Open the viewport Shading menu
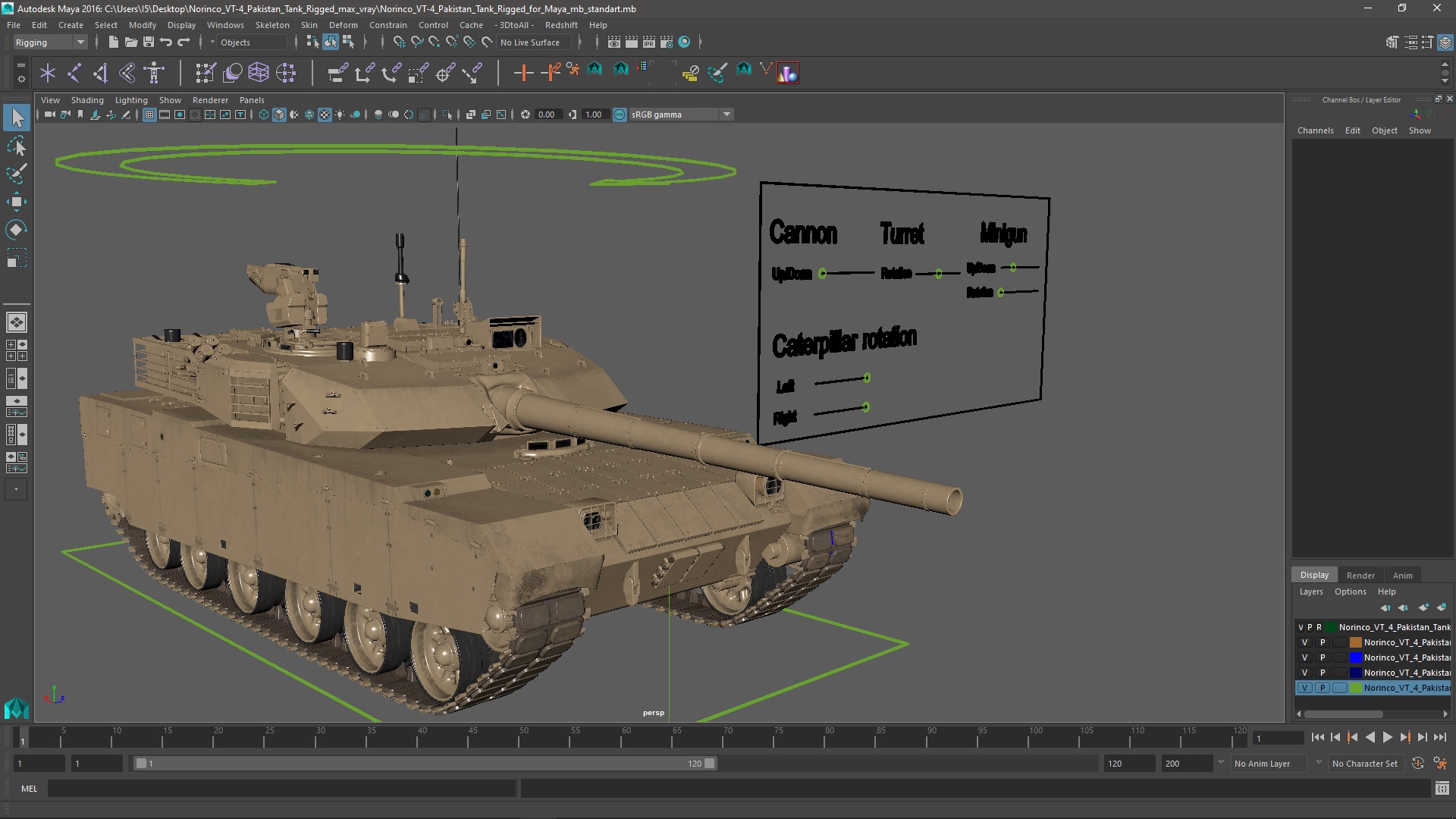1456x819 pixels. tap(87, 100)
